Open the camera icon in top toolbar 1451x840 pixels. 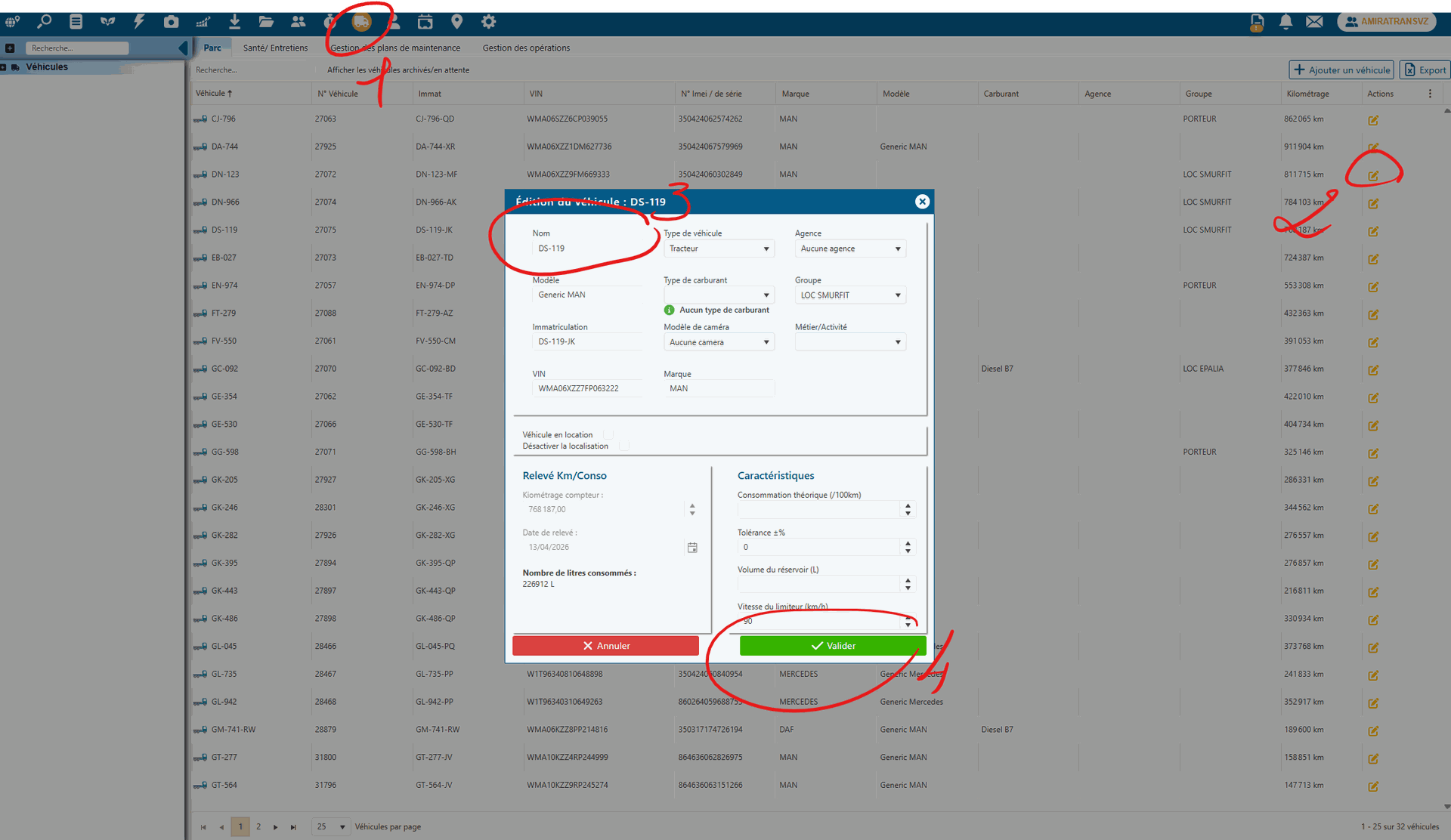[x=171, y=22]
